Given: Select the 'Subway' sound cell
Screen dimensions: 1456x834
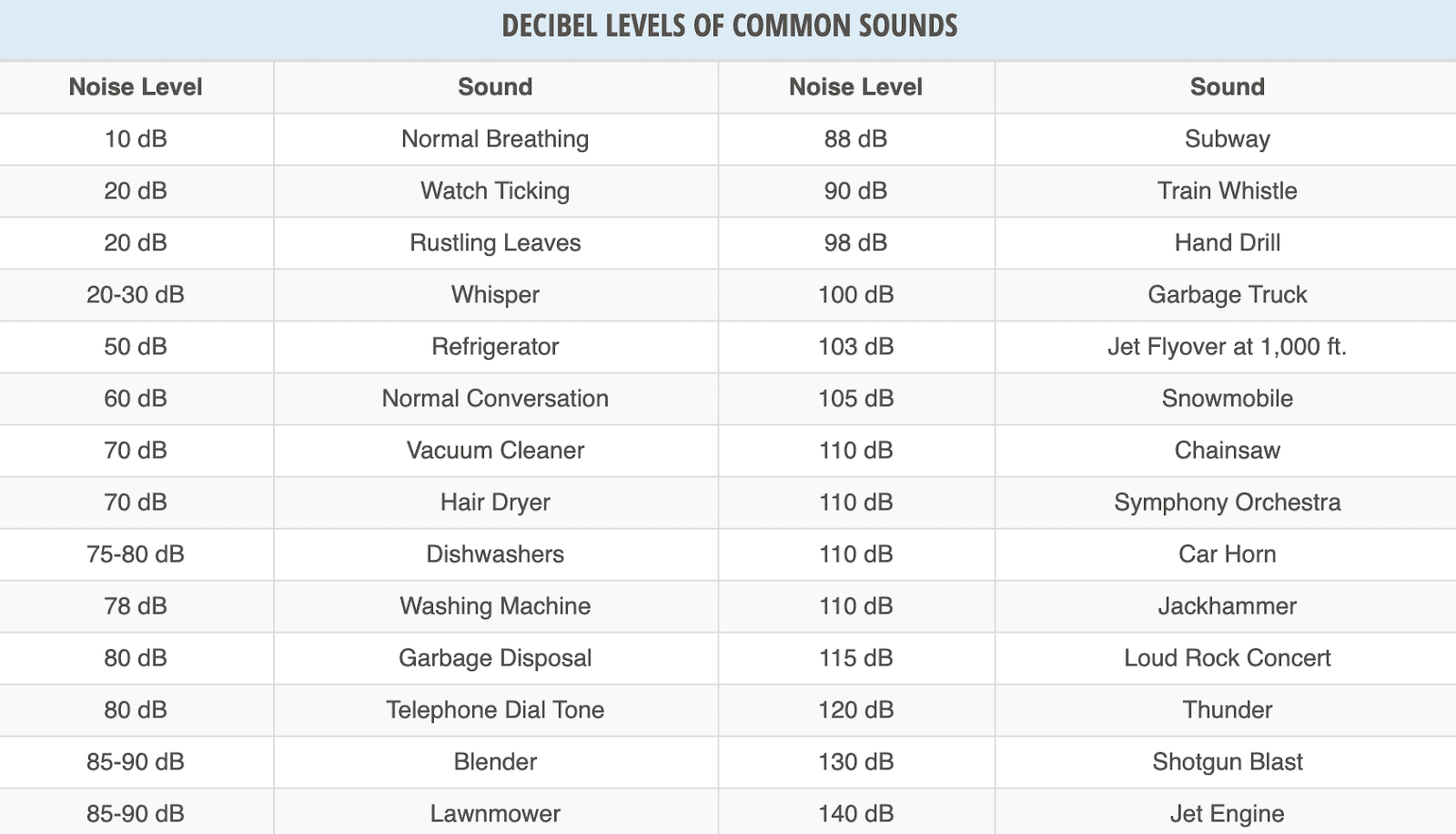Looking at the screenshot, I should (x=1227, y=139).
